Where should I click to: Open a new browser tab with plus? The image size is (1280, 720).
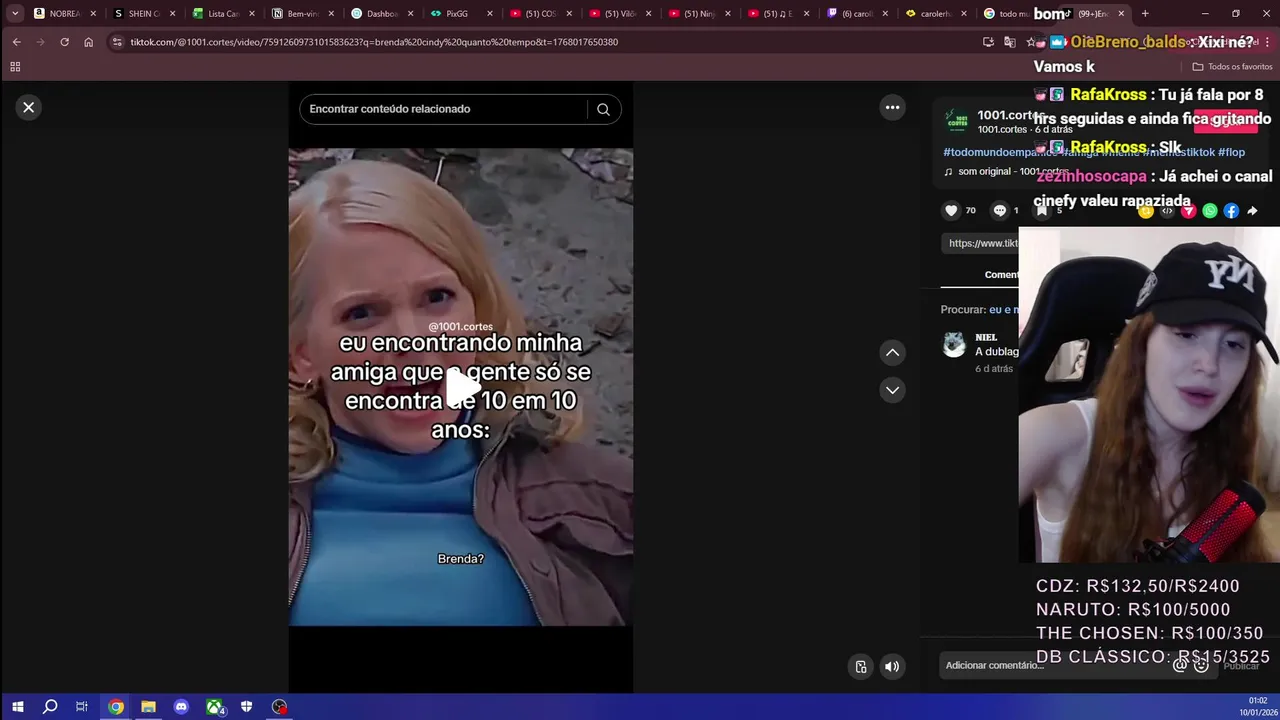coord(1145,14)
